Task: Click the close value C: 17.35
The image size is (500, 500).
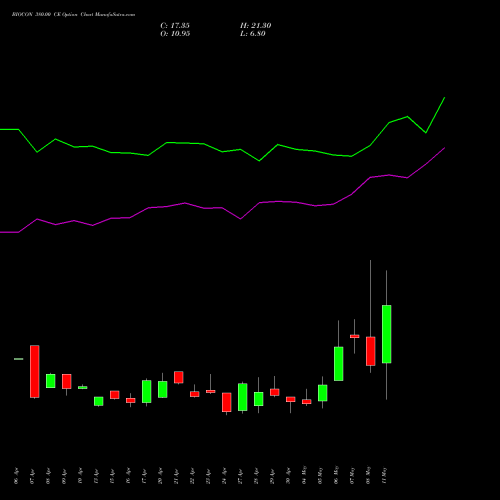Action: (x=175, y=26)
